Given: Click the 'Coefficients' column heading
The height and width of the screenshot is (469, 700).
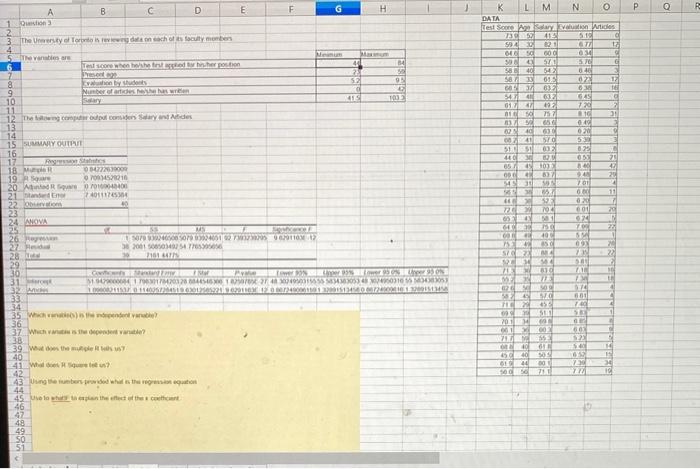Looking at the screenshot, I should (x=108, y=273).
